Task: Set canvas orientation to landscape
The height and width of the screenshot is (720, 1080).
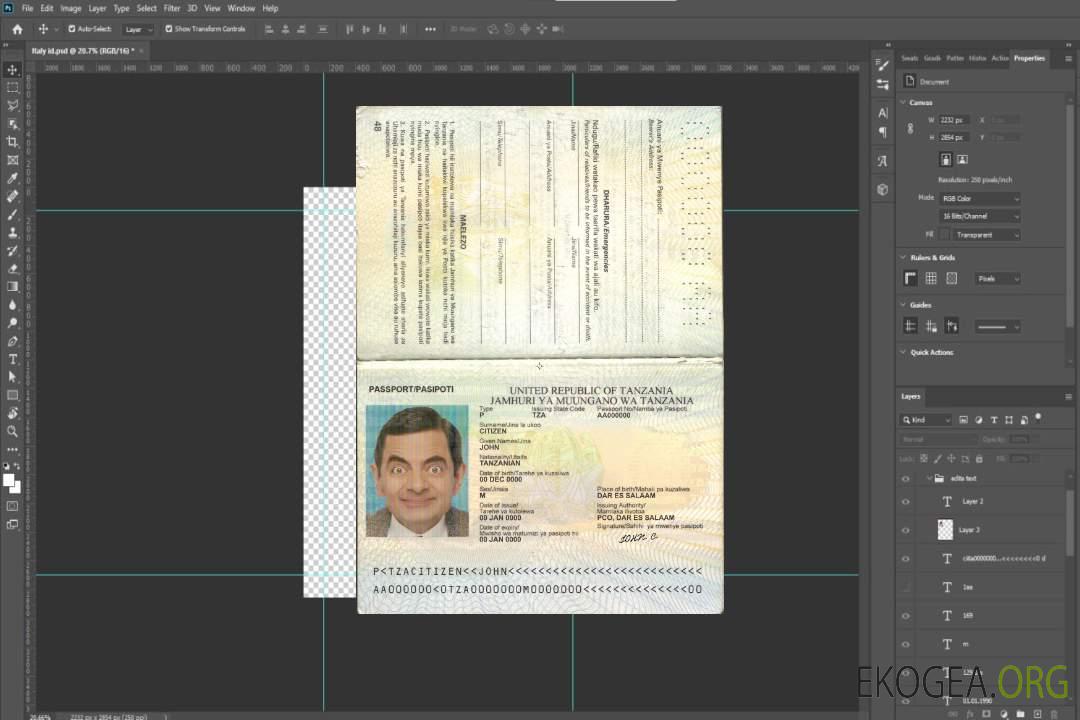Action: point(962,160)
